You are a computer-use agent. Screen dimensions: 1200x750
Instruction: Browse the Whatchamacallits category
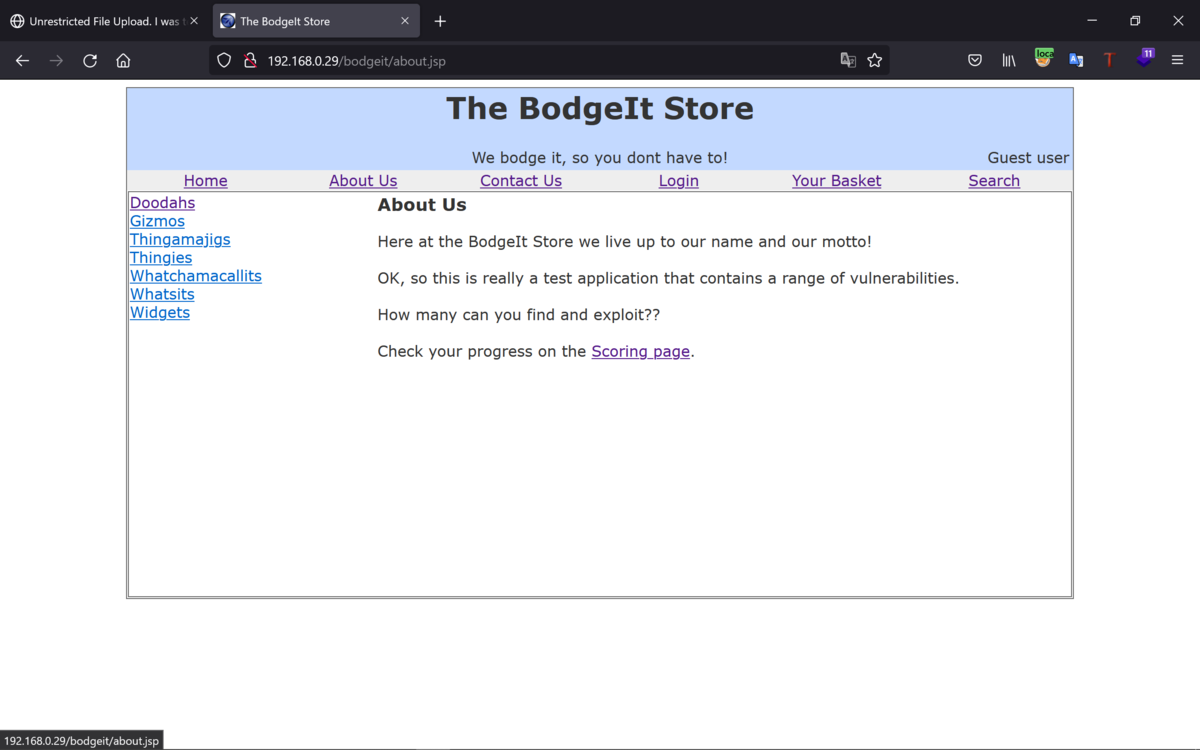pyautogui.click(x=196, y=276)
